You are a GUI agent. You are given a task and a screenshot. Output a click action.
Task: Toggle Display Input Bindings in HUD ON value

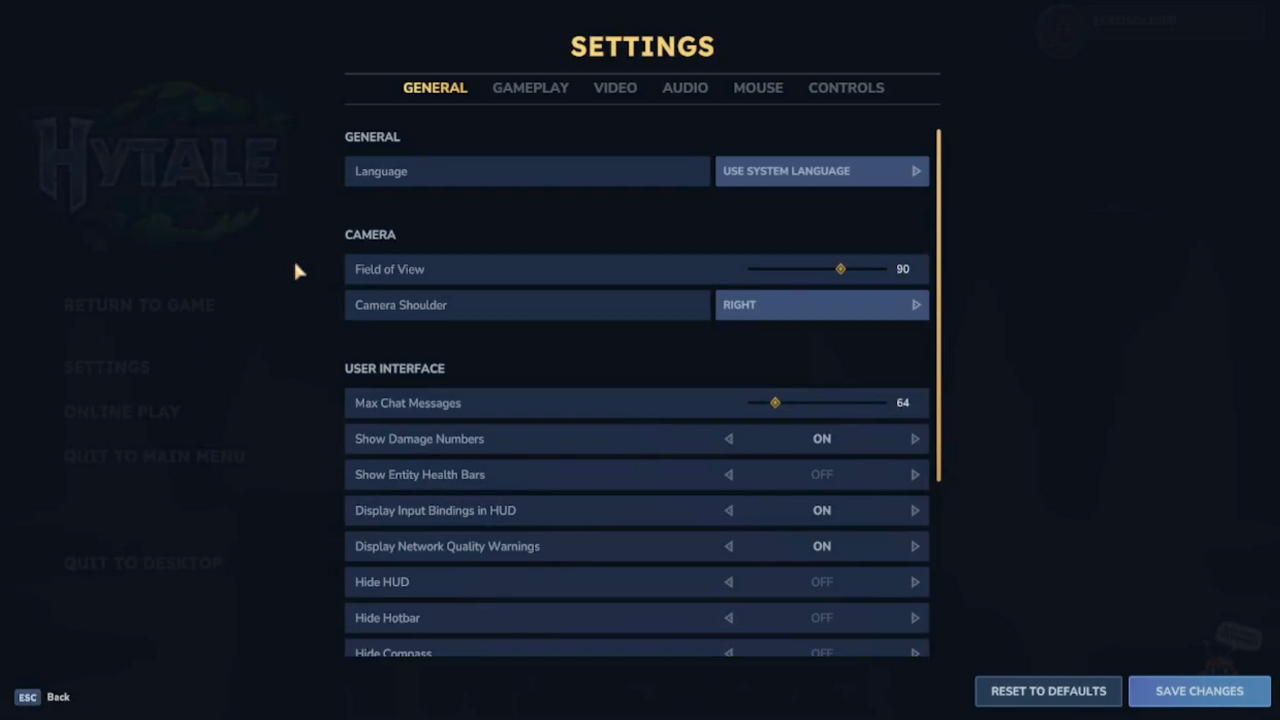821,511
